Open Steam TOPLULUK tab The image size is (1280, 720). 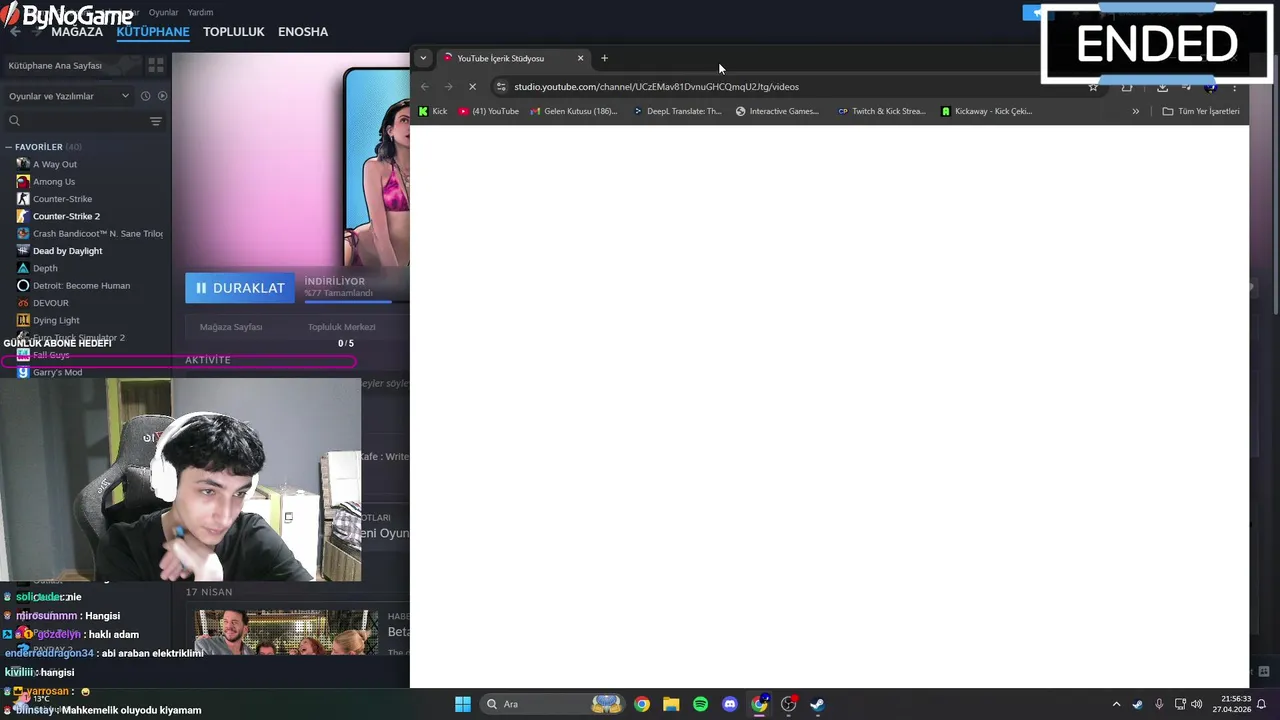pyautogui.click(x=234, y=32)
